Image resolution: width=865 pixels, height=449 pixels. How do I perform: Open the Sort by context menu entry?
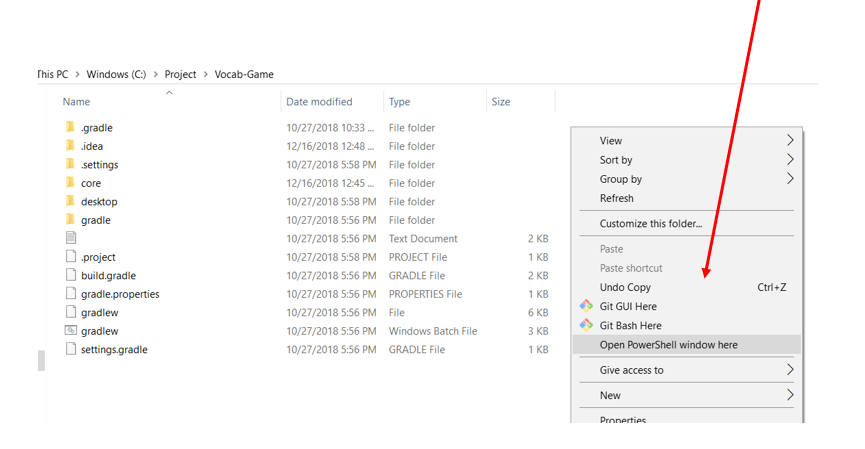tap(686, 160)
